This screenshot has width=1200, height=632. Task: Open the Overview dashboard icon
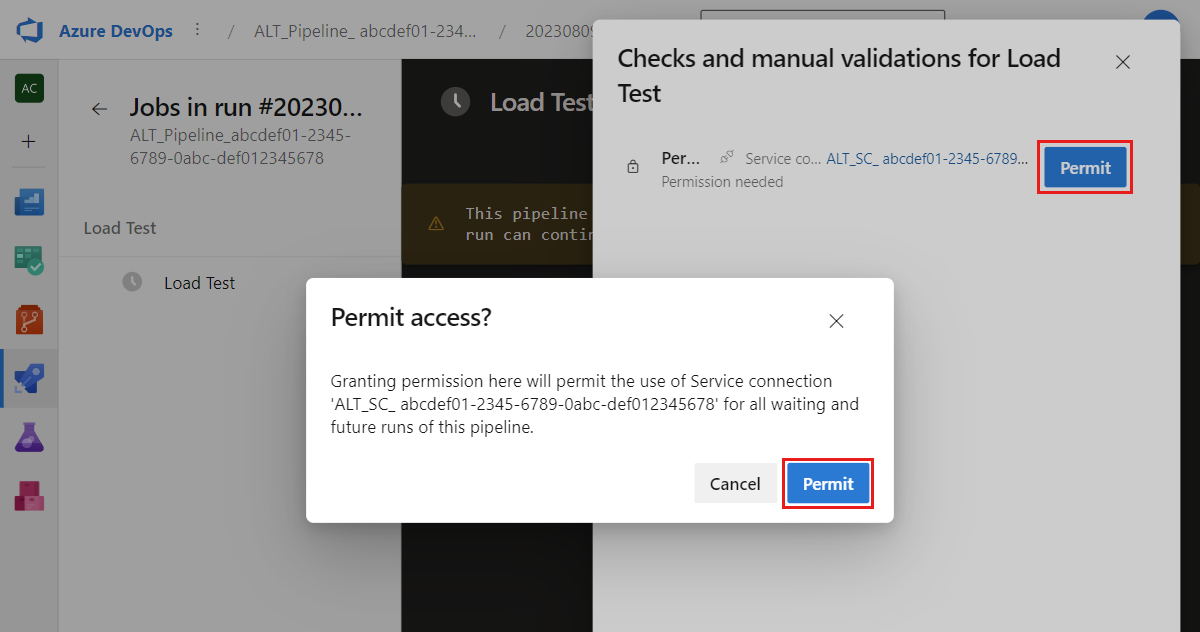tap(29, 203)
